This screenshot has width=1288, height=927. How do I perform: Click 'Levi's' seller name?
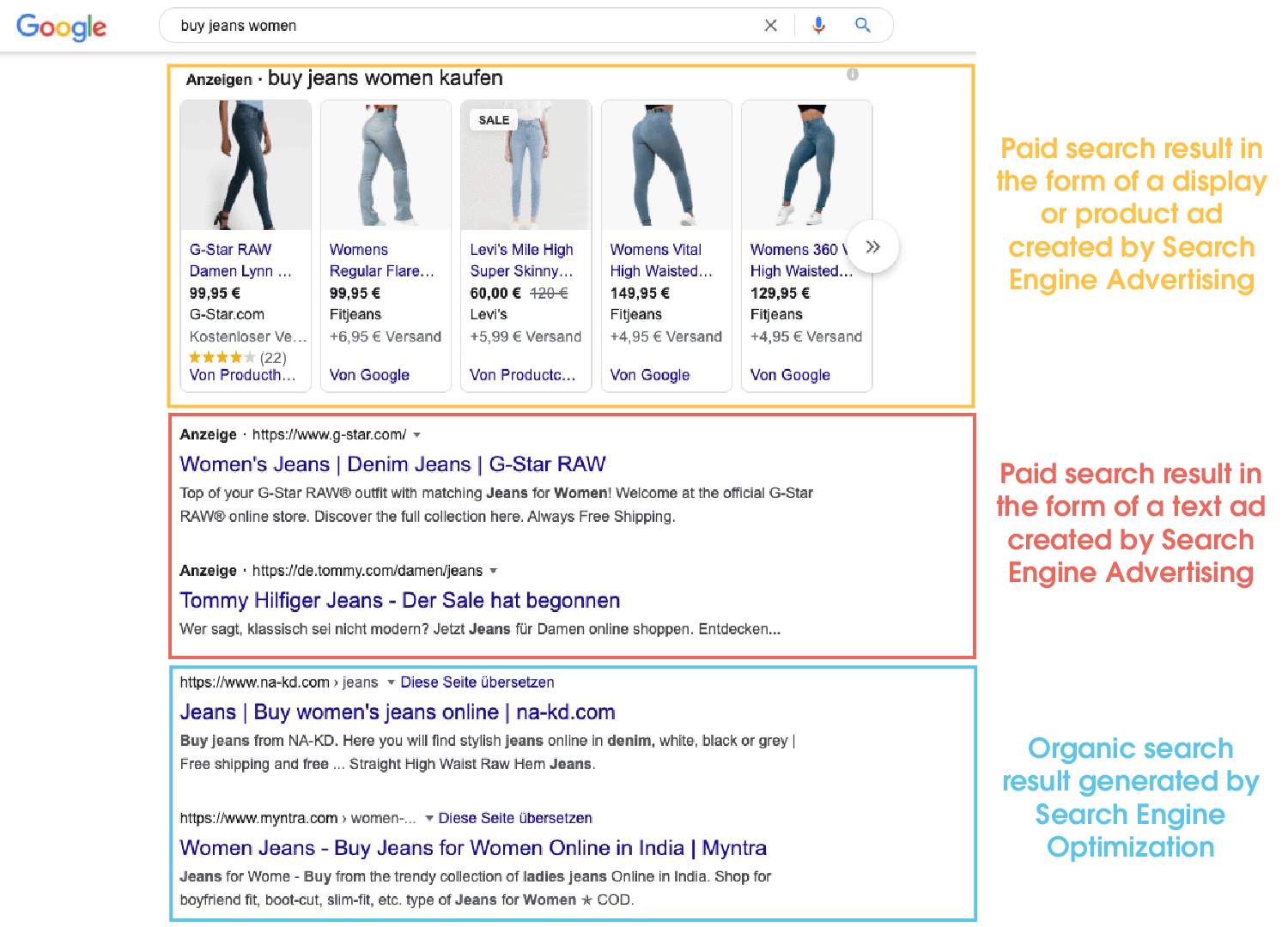pos(489,315)
